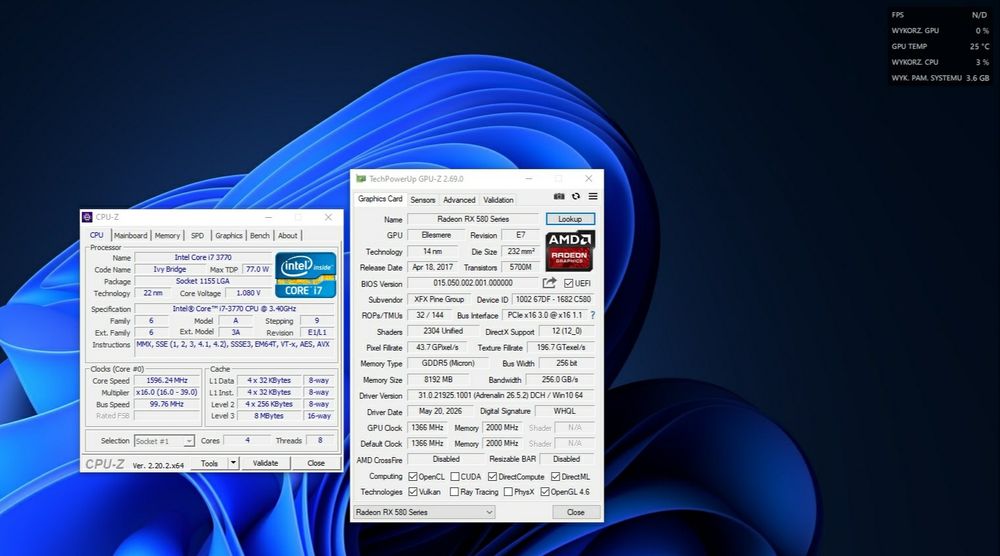Click the GPU-Z refresh icon

(x=576, y=196)
